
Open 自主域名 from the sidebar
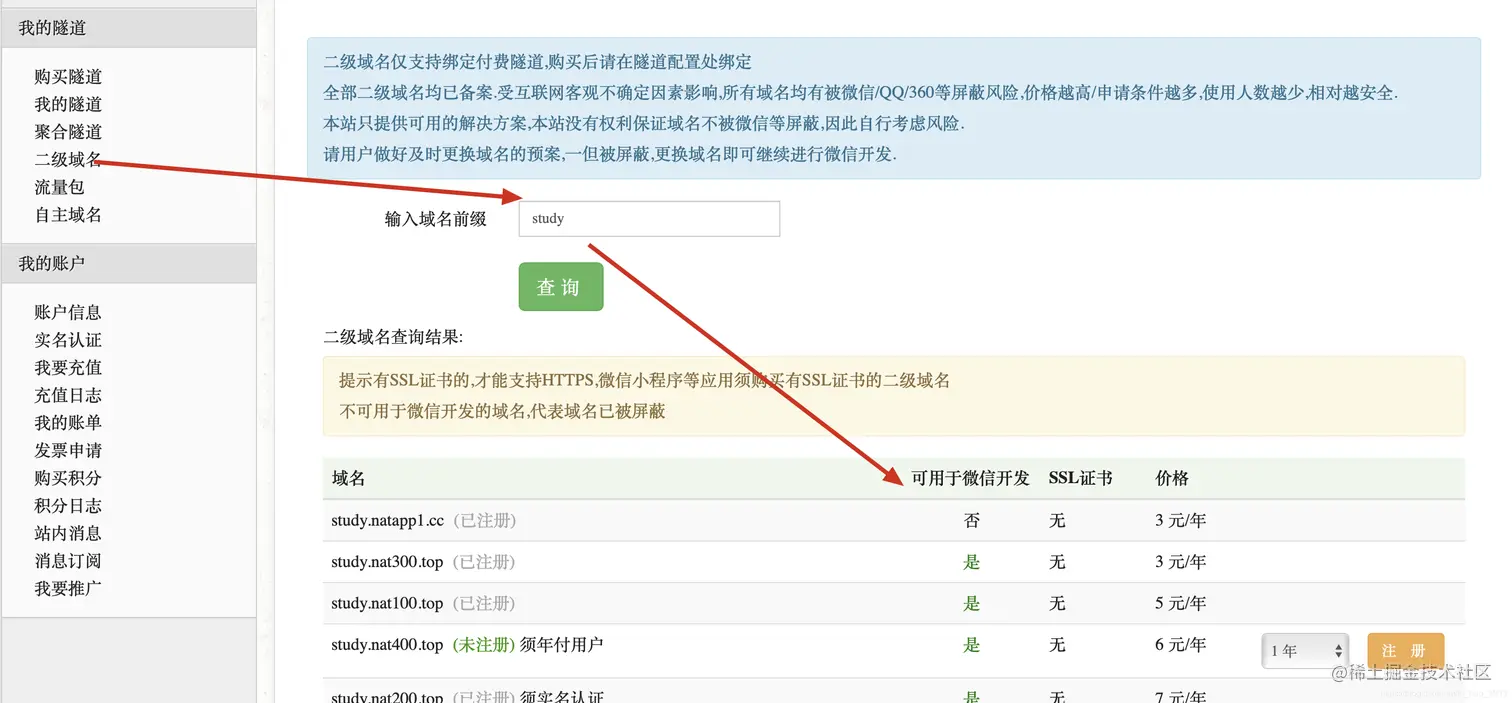66,215
